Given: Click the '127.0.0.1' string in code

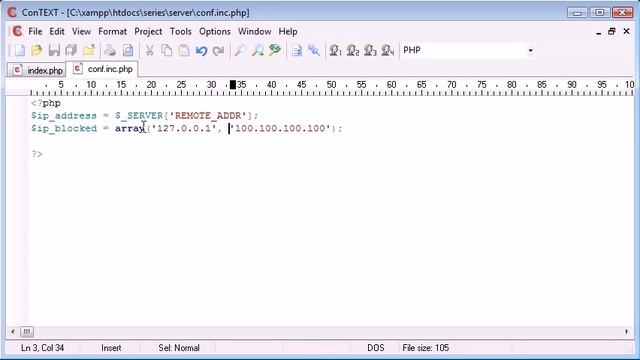Looking at the screenshot, I should [x=184, y=129].
